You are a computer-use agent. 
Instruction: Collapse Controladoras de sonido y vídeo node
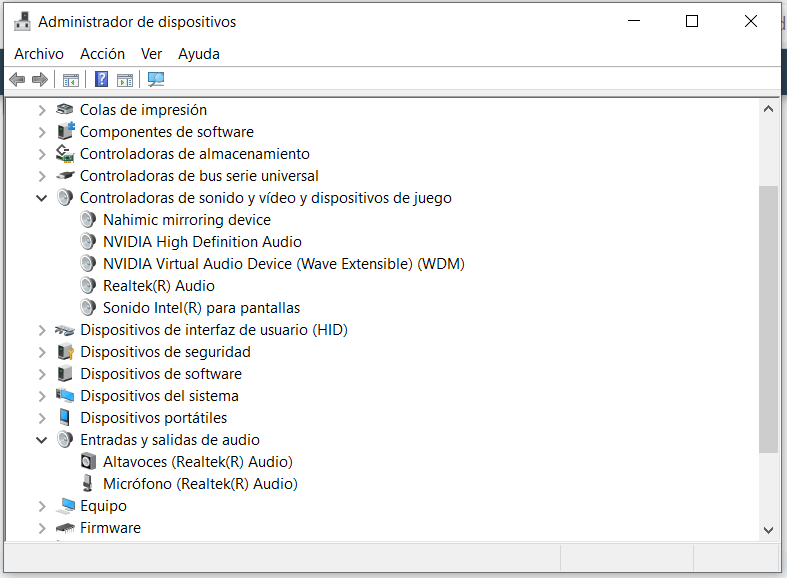coord(42,198)
